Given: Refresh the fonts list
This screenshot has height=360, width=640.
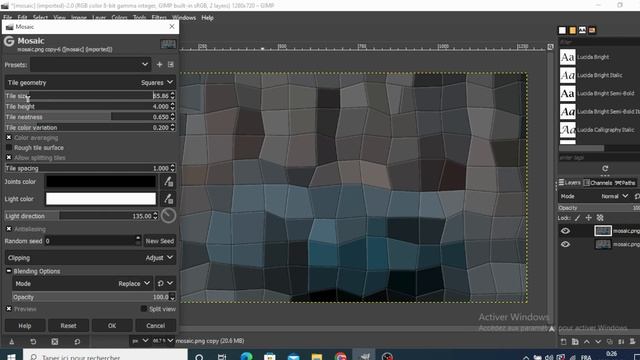Looking at the screenshot, I should pyautogui.click(x=605, y=168).
